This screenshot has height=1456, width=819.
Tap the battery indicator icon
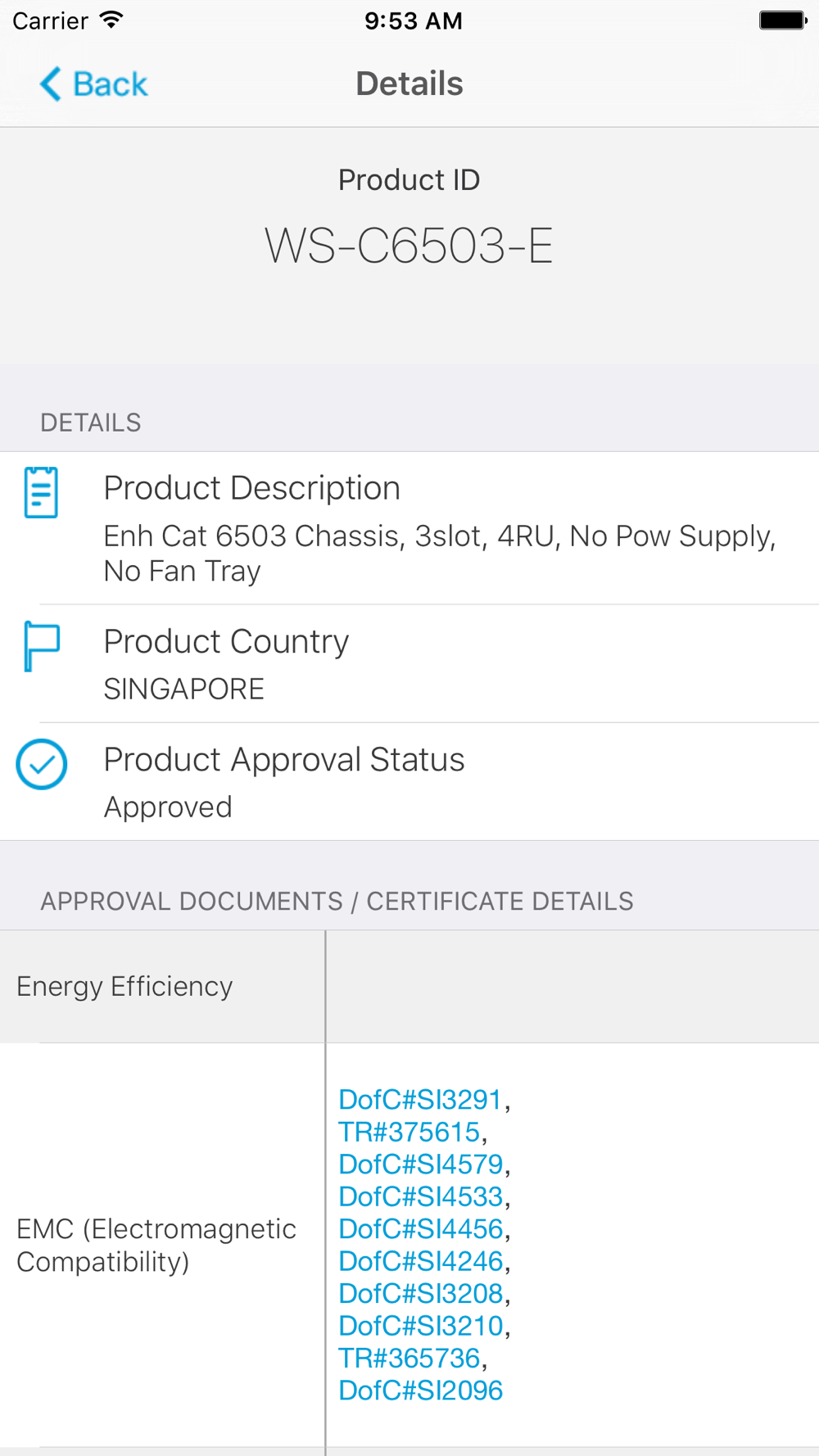(x=783, y=20)
